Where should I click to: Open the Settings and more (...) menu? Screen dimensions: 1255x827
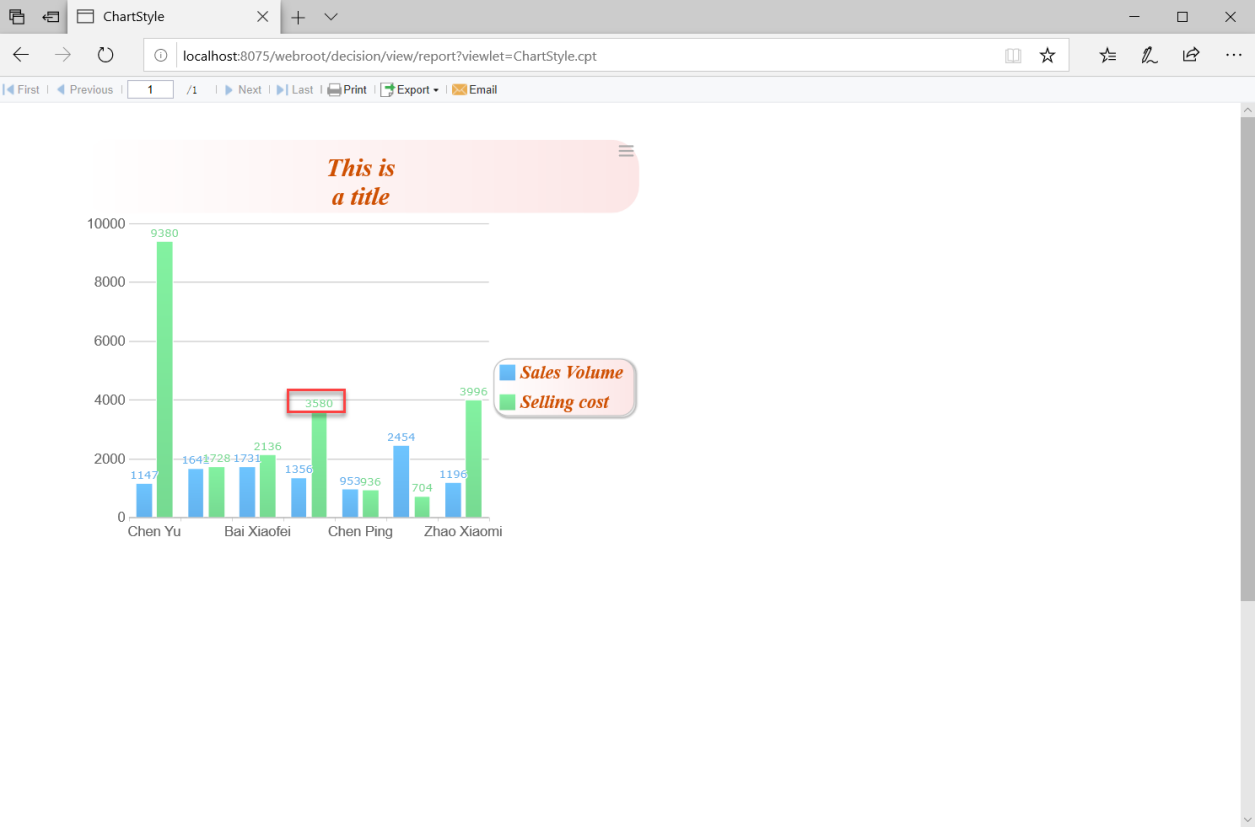point(1233,55)
